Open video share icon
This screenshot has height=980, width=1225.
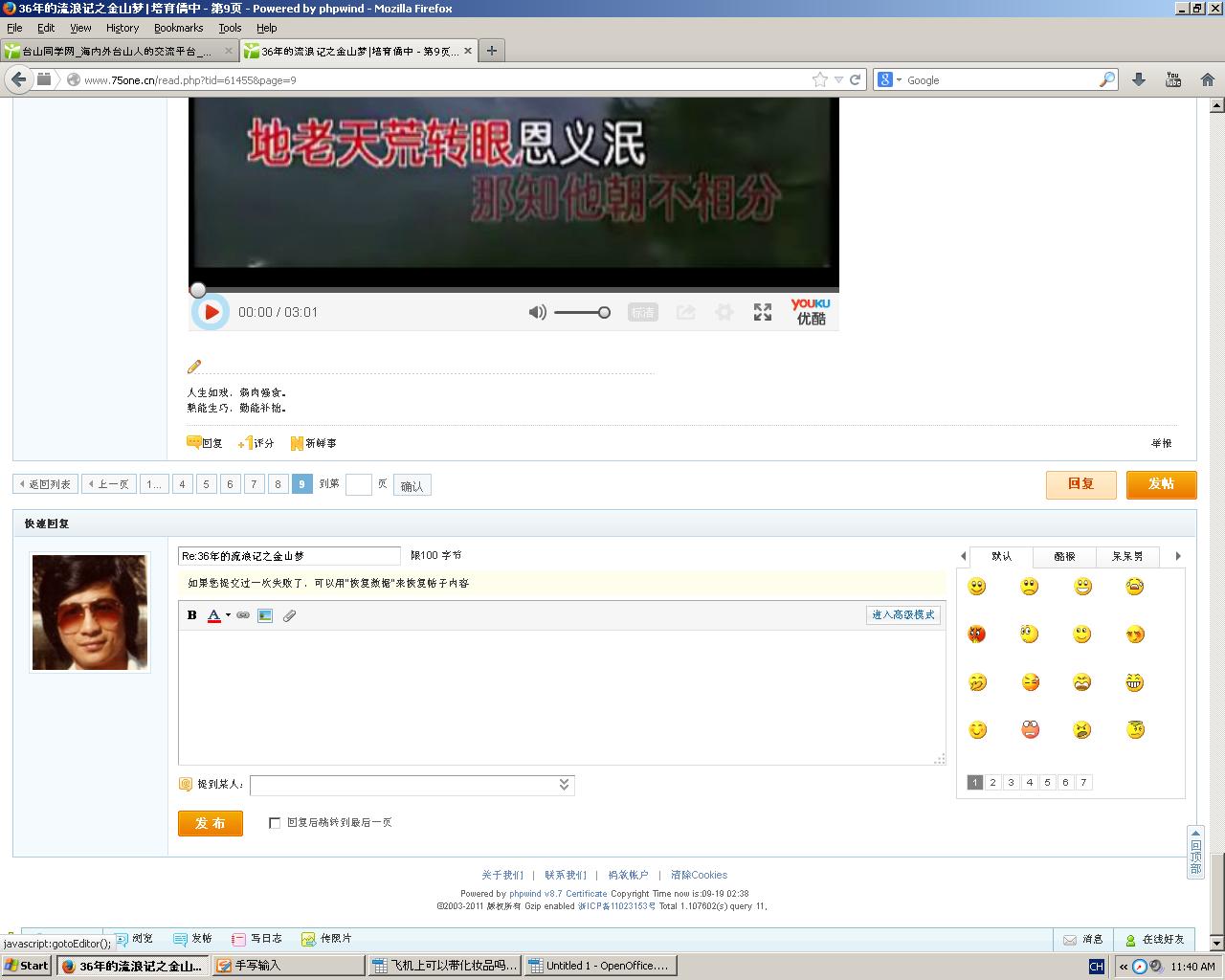(x=685, y=312)
